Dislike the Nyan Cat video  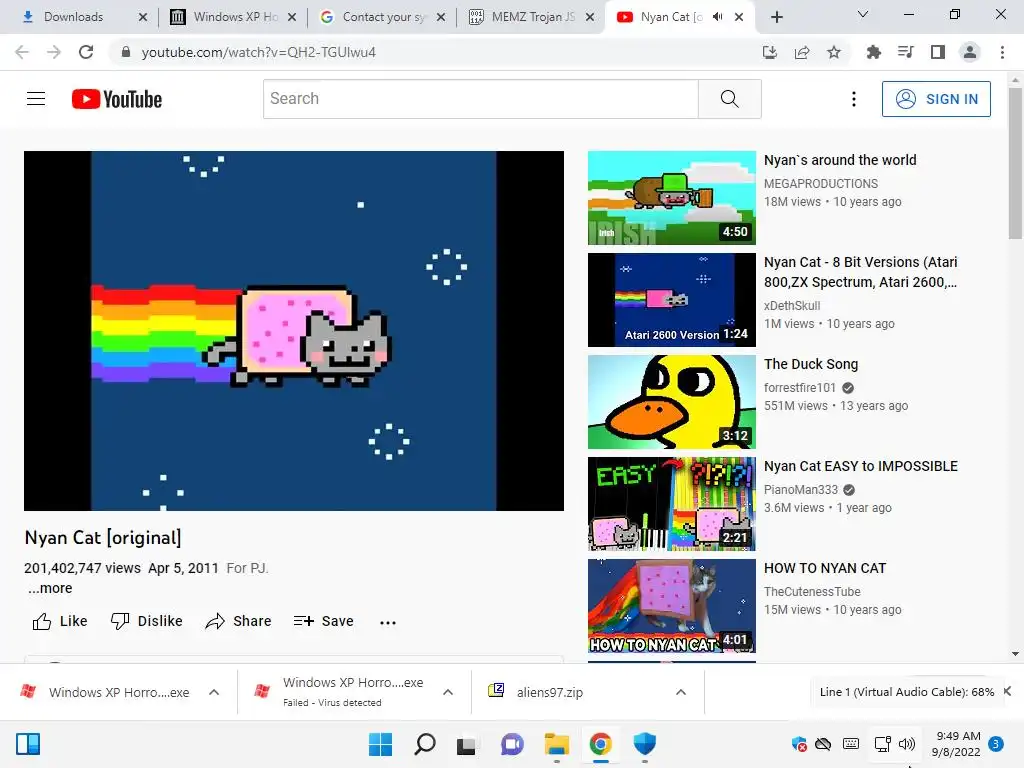click(147, 621)
